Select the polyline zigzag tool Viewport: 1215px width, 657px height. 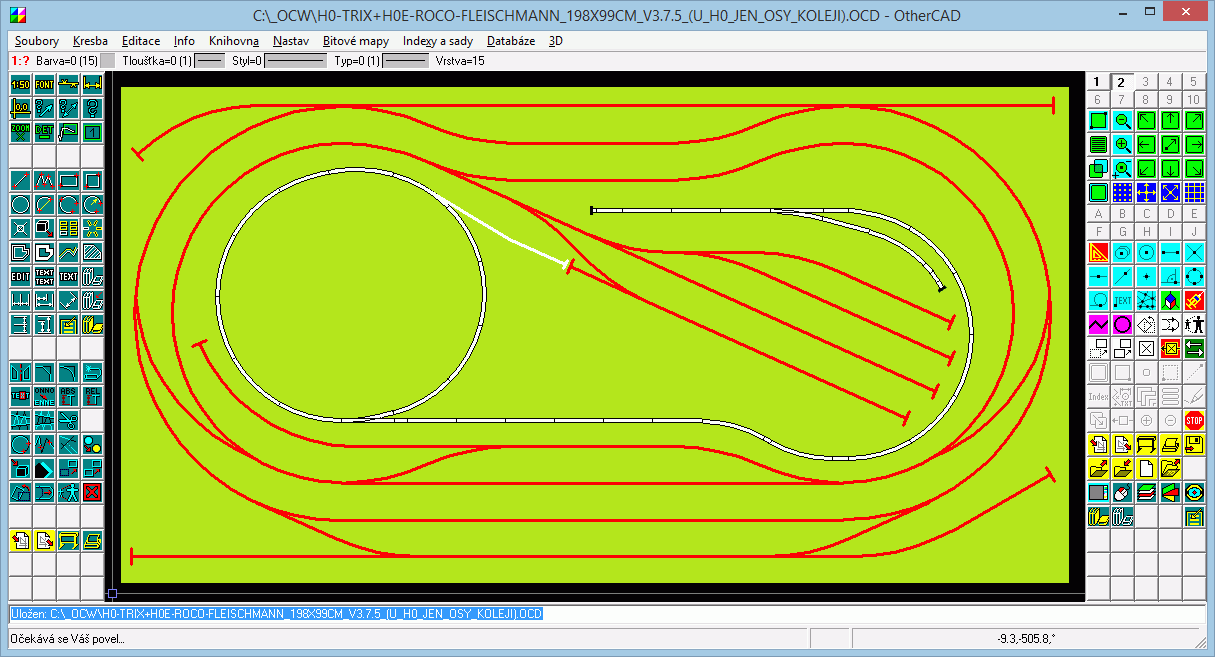tap(44, 182)
